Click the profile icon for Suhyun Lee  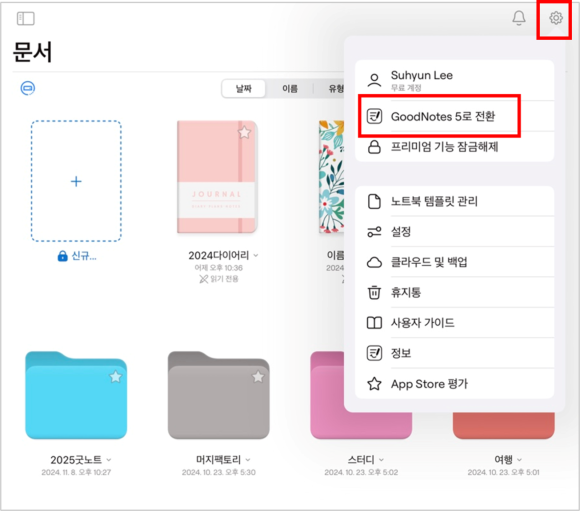374,80
